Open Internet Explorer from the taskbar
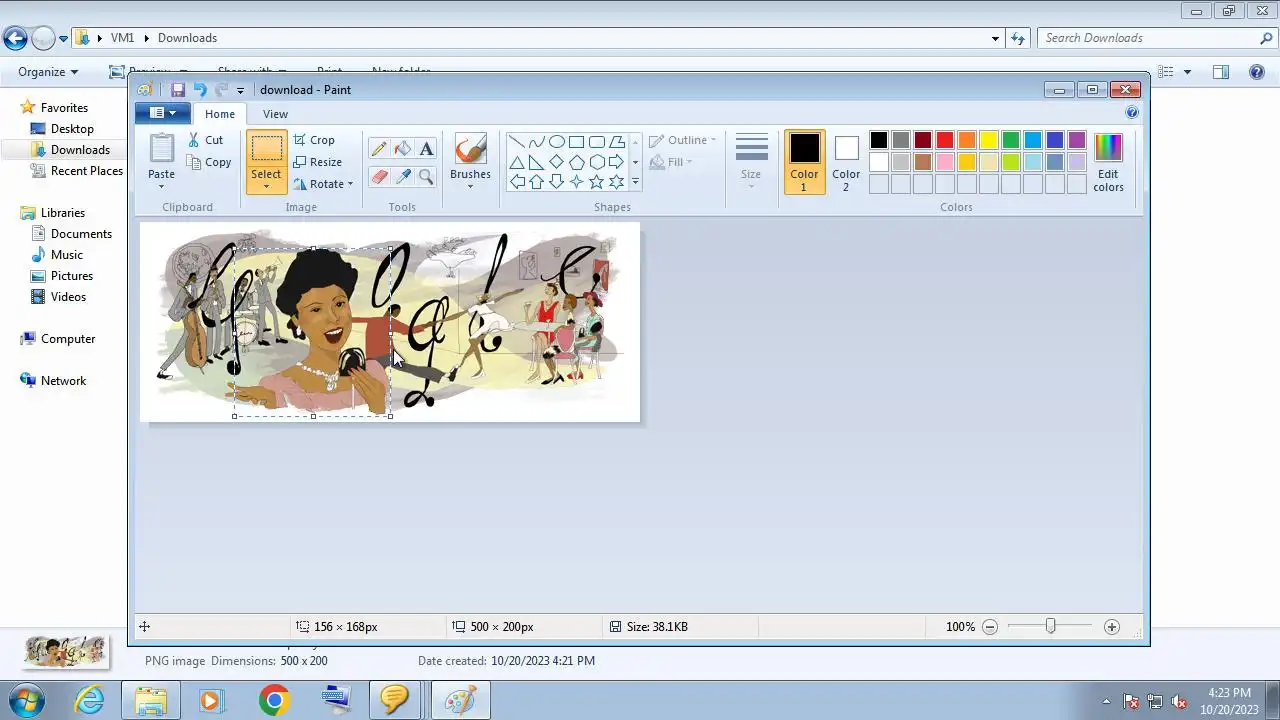The height and width of the screenshot is (720, 1280). click(90, 700)
